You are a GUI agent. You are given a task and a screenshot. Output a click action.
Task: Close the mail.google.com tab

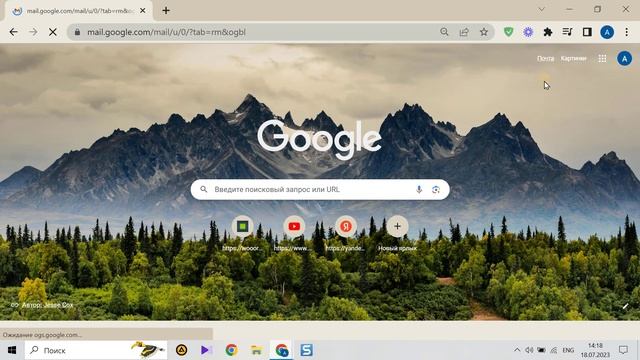point(142,11)
